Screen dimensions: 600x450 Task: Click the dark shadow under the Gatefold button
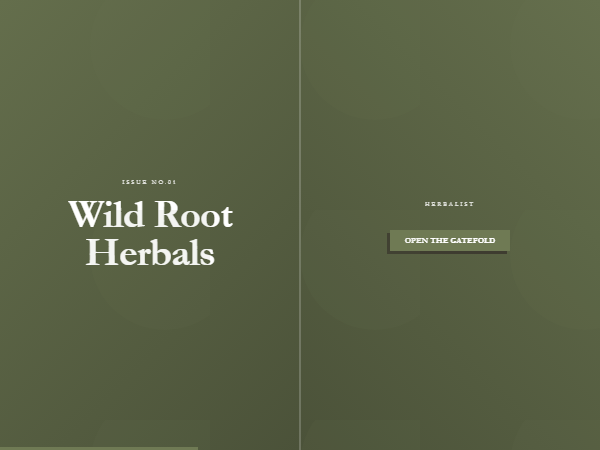[447, 253]
